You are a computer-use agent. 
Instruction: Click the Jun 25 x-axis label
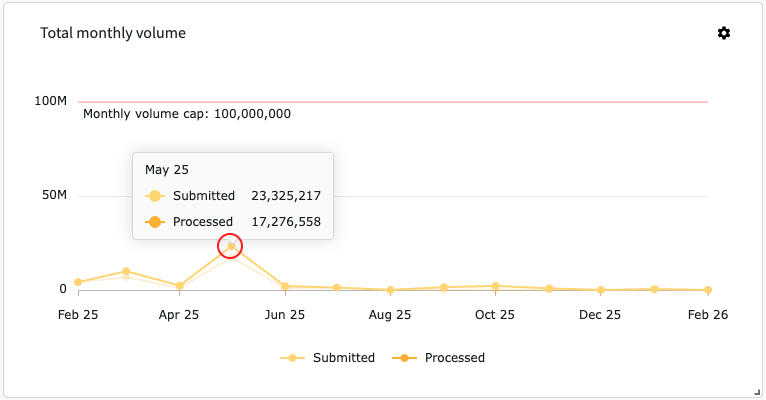[285, 315]
